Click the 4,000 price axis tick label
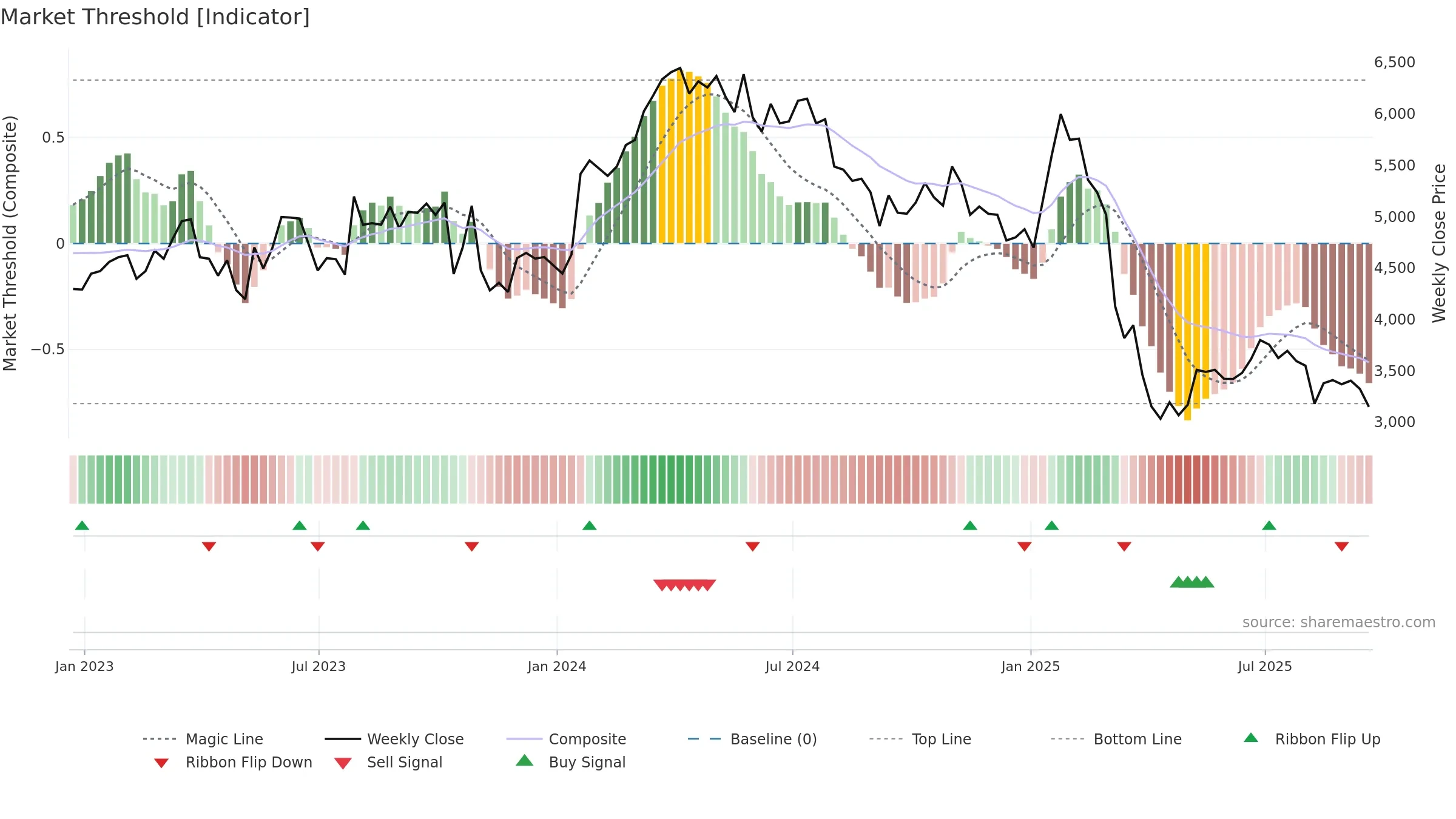Image resolution: width=1456 pixels, height=819 pixels. pos(1395,320)
